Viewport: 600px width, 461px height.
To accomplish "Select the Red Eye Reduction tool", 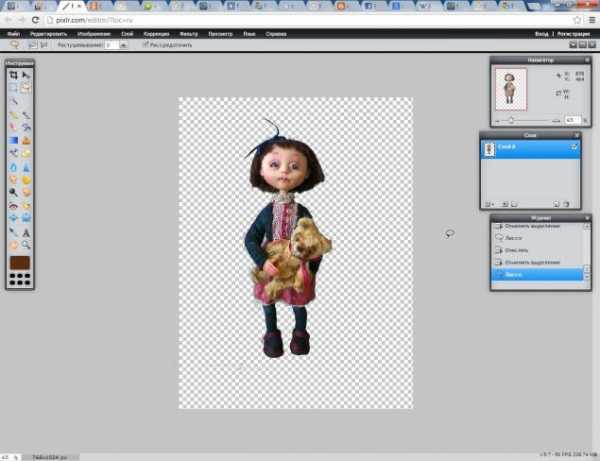I will [x=13, y=205].
